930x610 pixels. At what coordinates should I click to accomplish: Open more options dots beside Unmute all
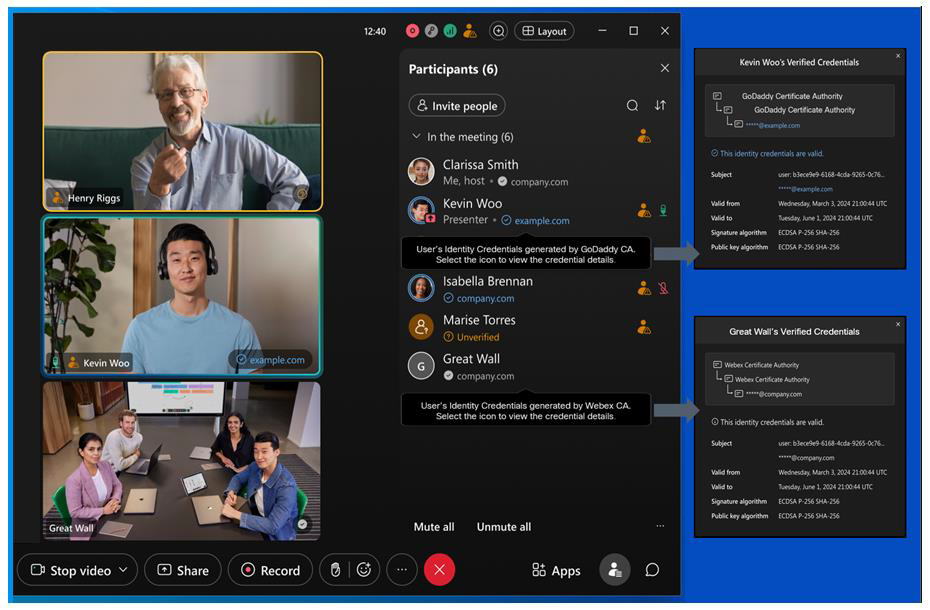click(x=660, y=526)
